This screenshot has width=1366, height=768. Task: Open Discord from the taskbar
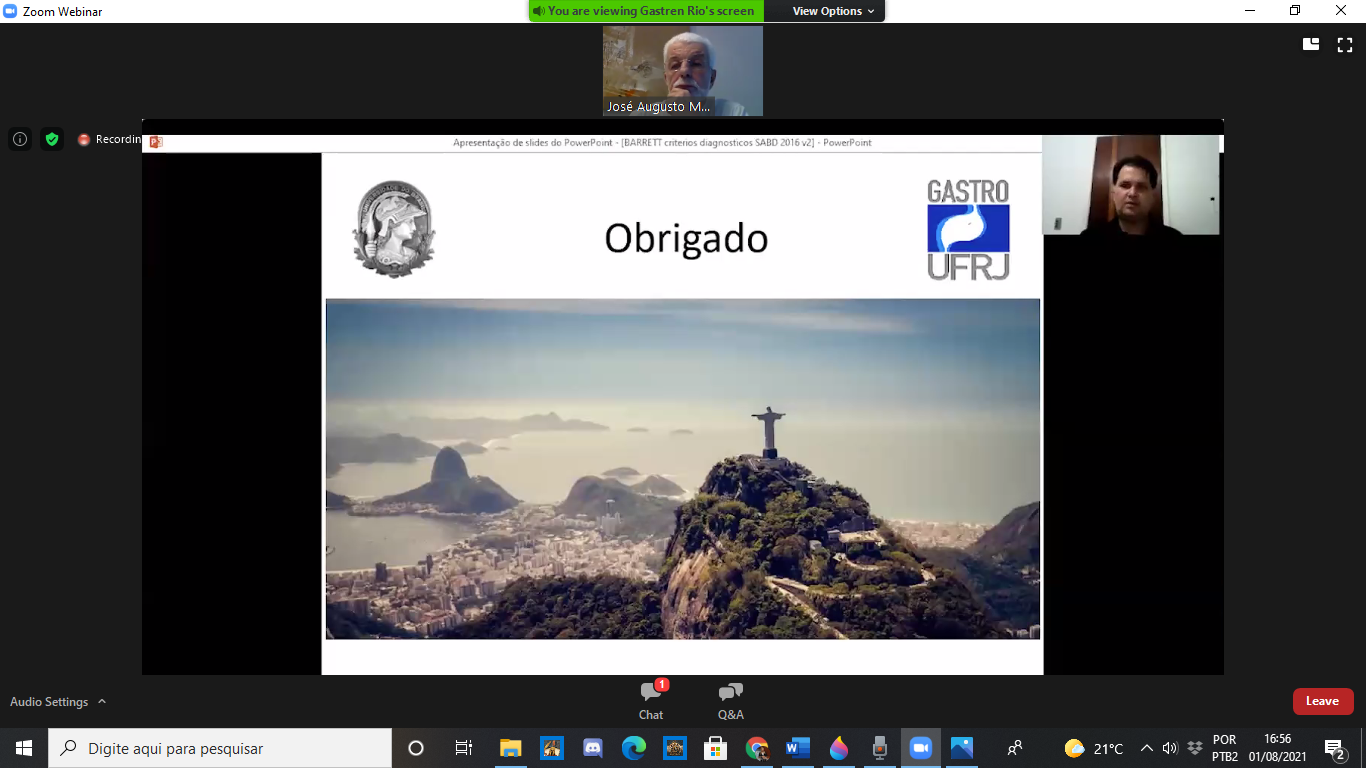point(593,748)
